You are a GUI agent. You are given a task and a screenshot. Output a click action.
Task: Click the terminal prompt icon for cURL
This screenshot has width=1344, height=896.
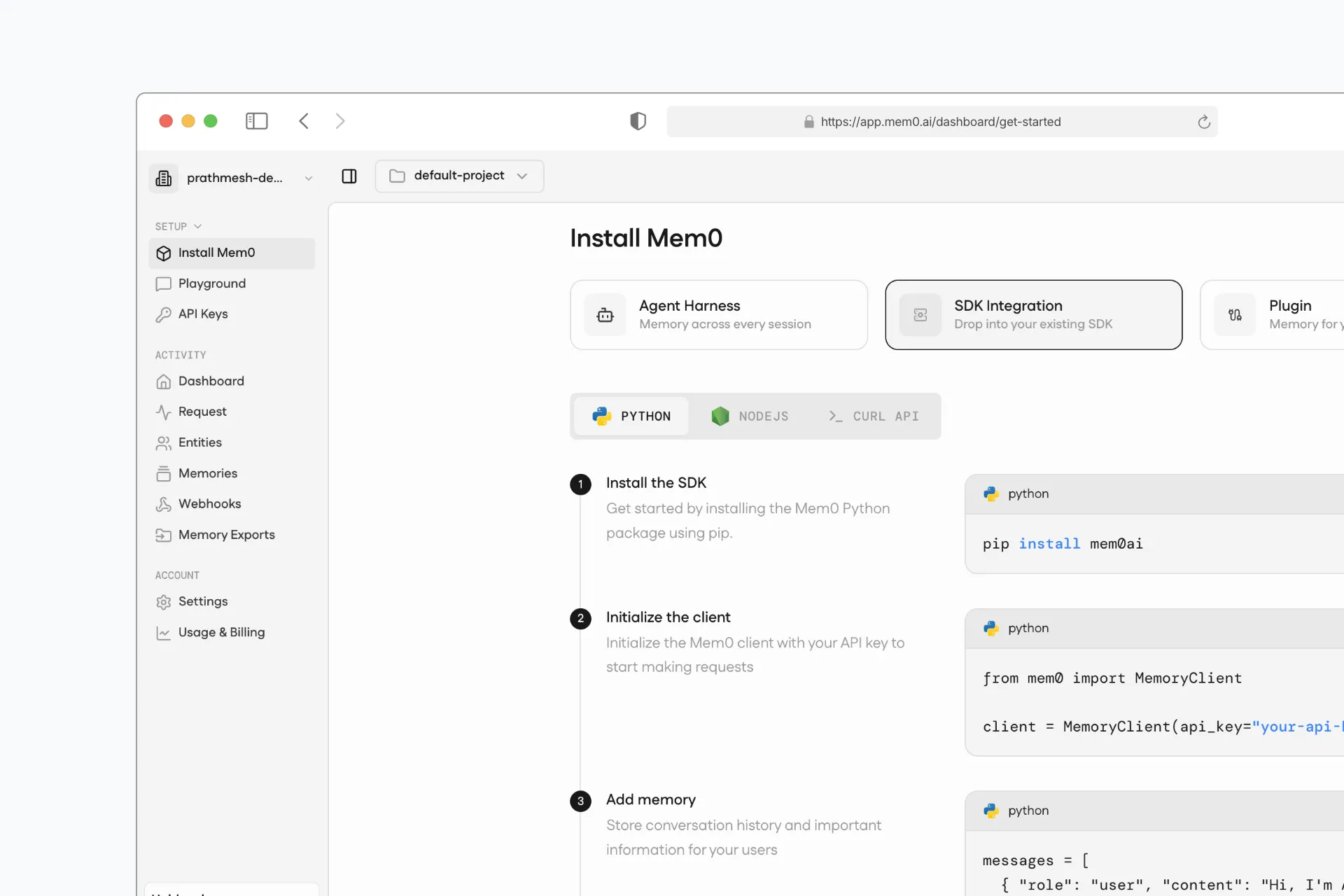click(x=835, y=416)
